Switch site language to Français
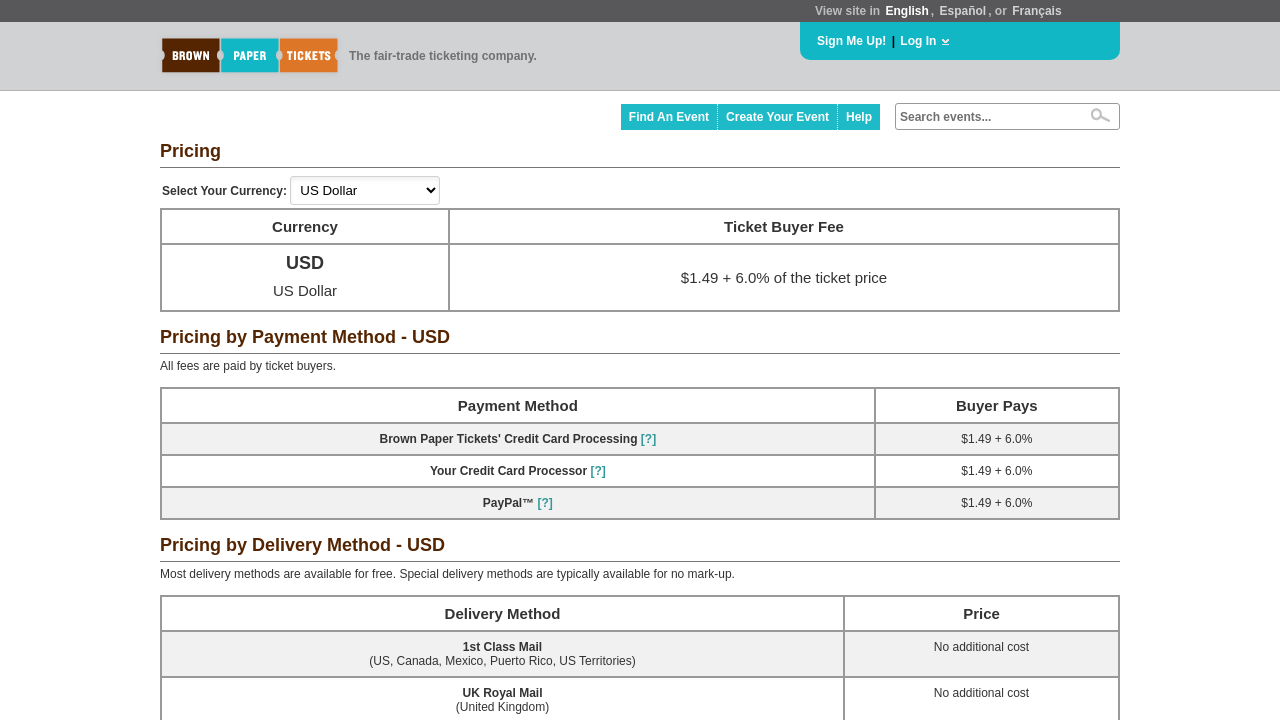This screenshot has height=720, width=1280. point(1036,11)
